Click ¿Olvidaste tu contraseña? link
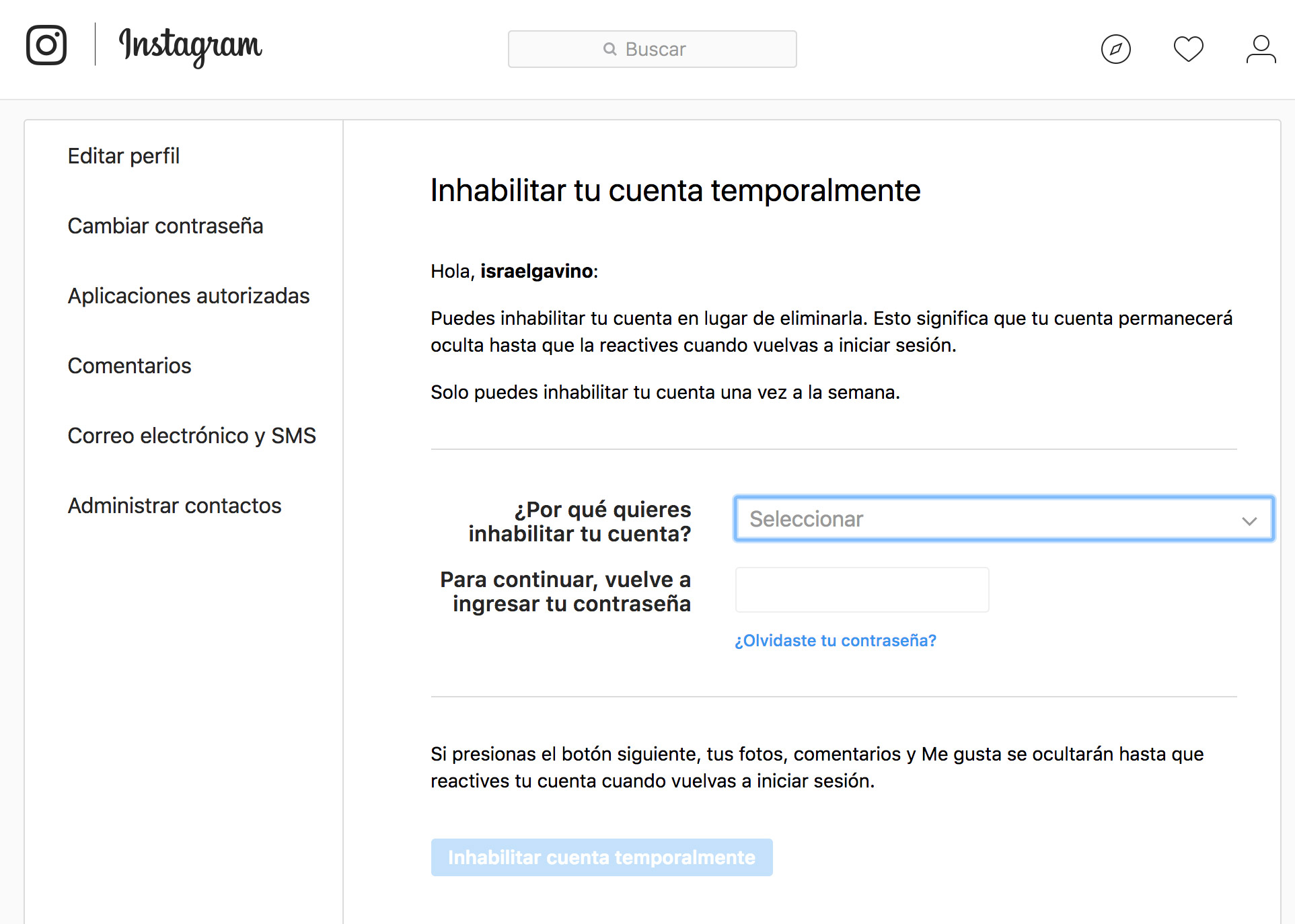Screen dimensions: 1295x924 [x=835, y=641]
